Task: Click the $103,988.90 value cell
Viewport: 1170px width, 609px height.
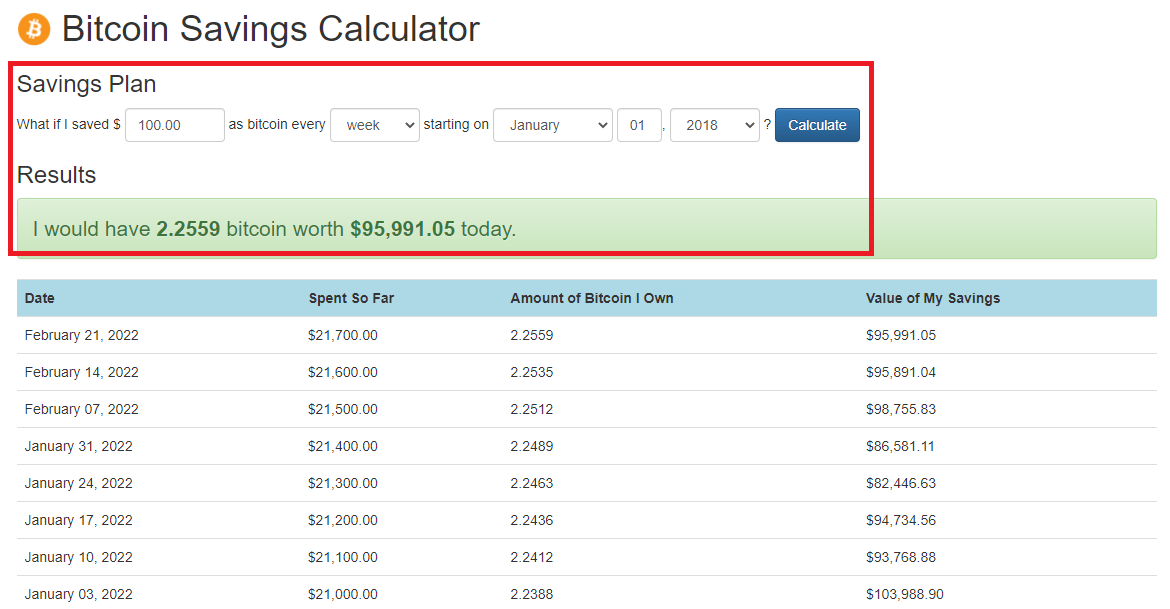Action: pos(904,594)
